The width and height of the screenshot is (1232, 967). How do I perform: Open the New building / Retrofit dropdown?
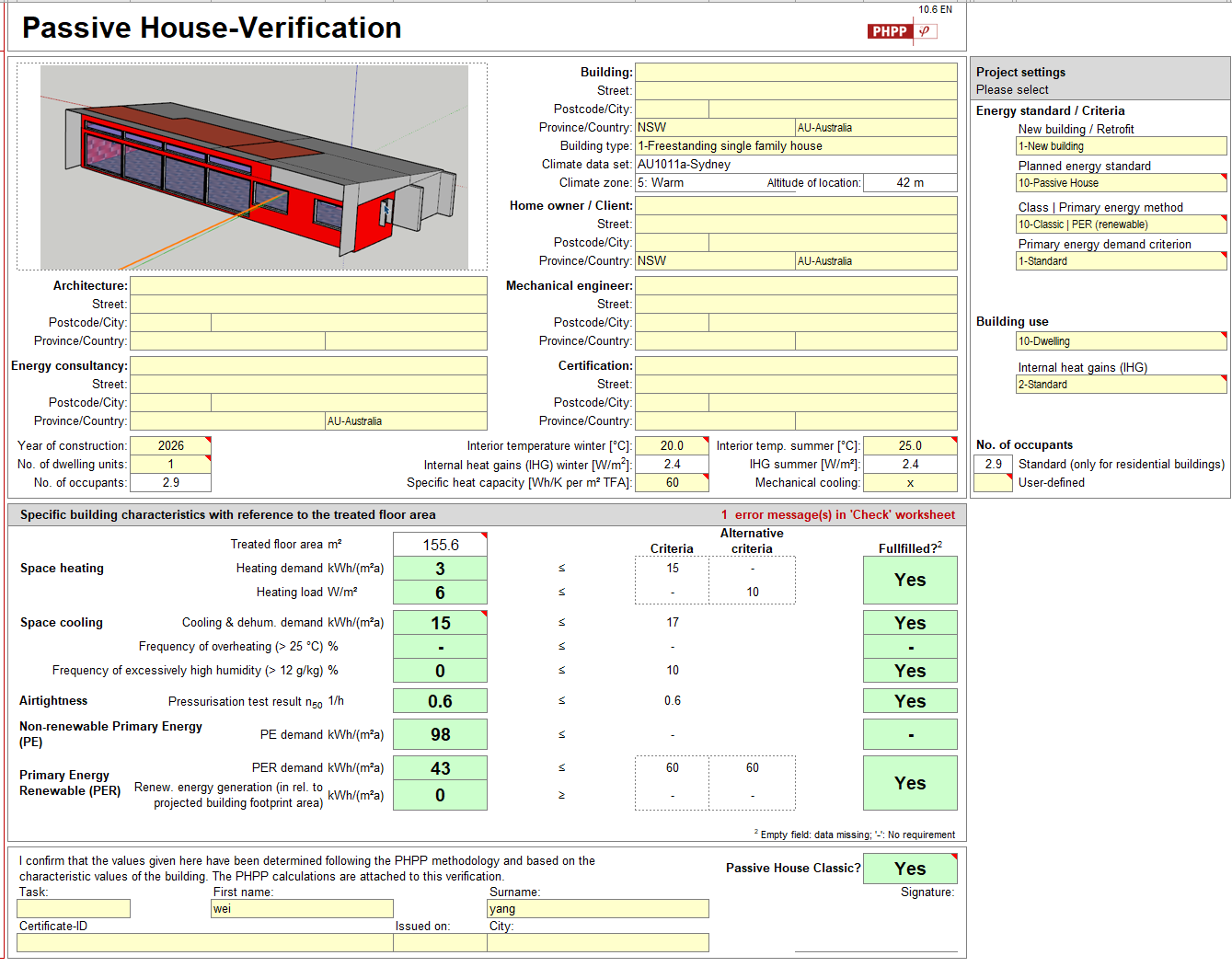tap(1121, 146)
